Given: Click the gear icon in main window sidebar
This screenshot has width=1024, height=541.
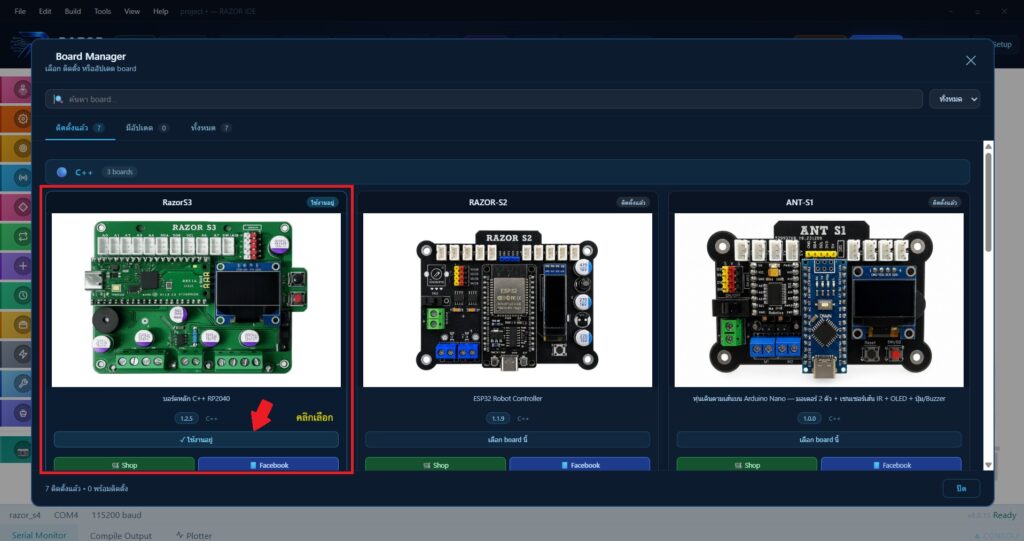Looking at the screenshot, I should [x=23, y=119].
